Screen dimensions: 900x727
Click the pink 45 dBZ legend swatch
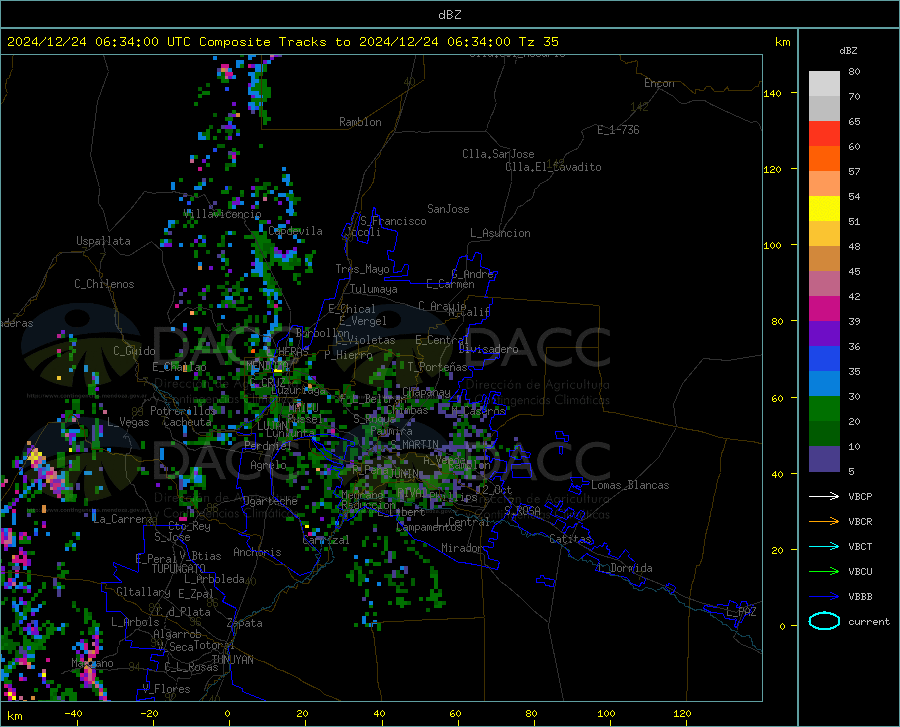click(824, 283)
